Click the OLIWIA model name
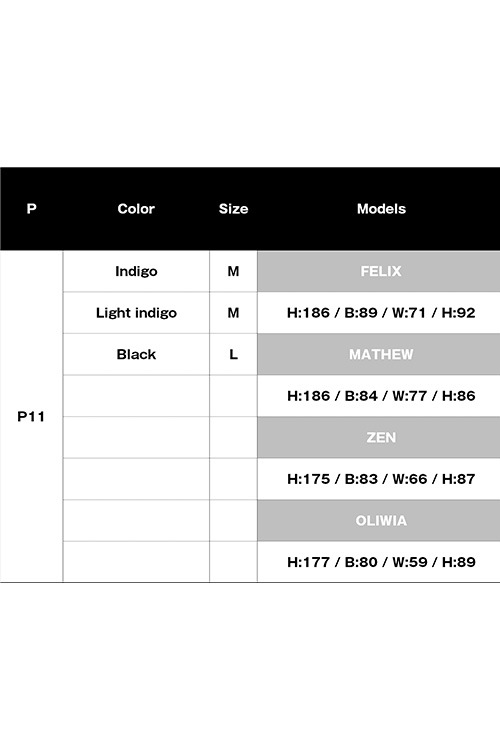This screenshot has width=500, height=750. tap(381, 520)
